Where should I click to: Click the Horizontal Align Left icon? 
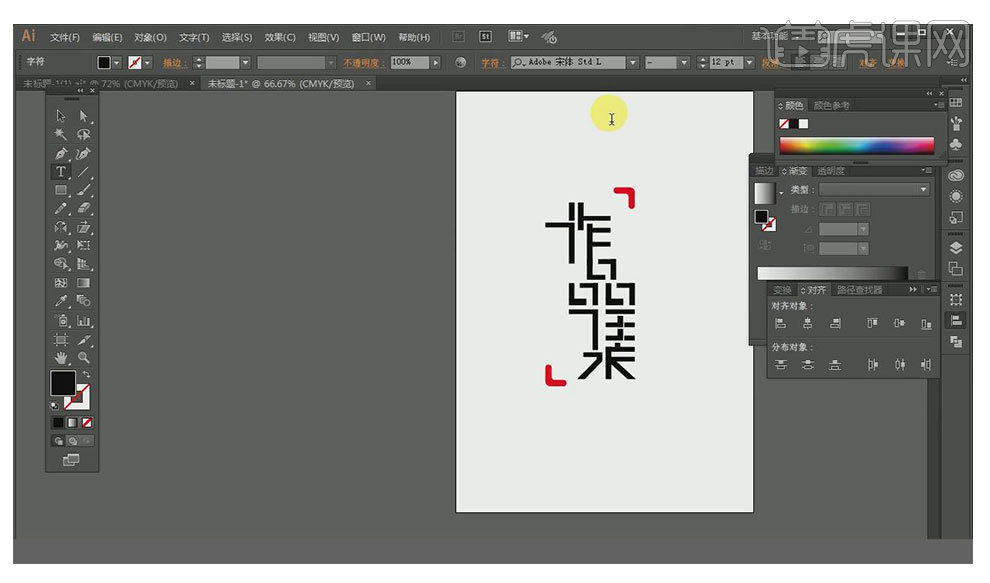tap(780, 324)
